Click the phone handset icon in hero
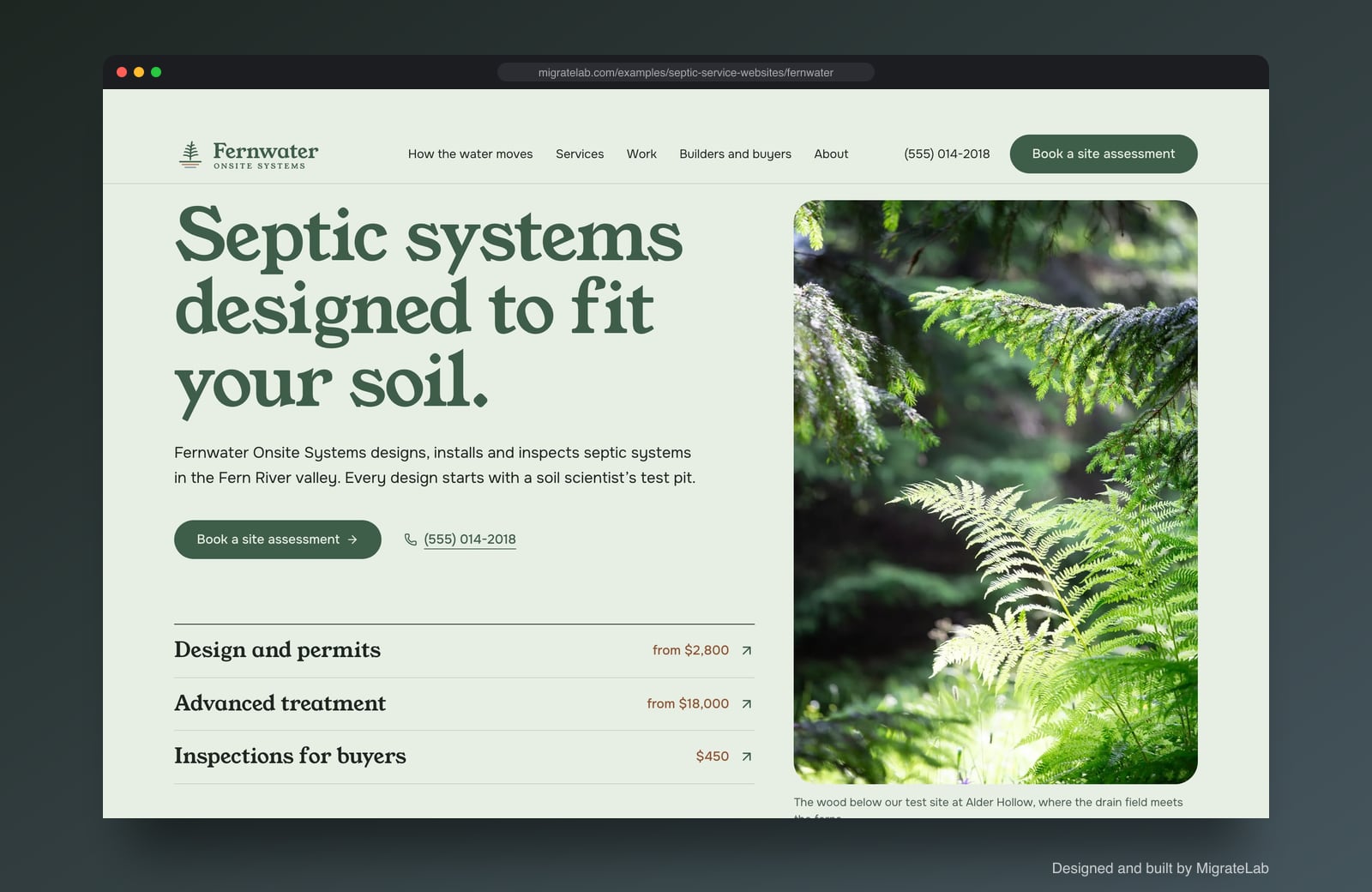This screenshot has height=892, width=1372. coord(411,539)
